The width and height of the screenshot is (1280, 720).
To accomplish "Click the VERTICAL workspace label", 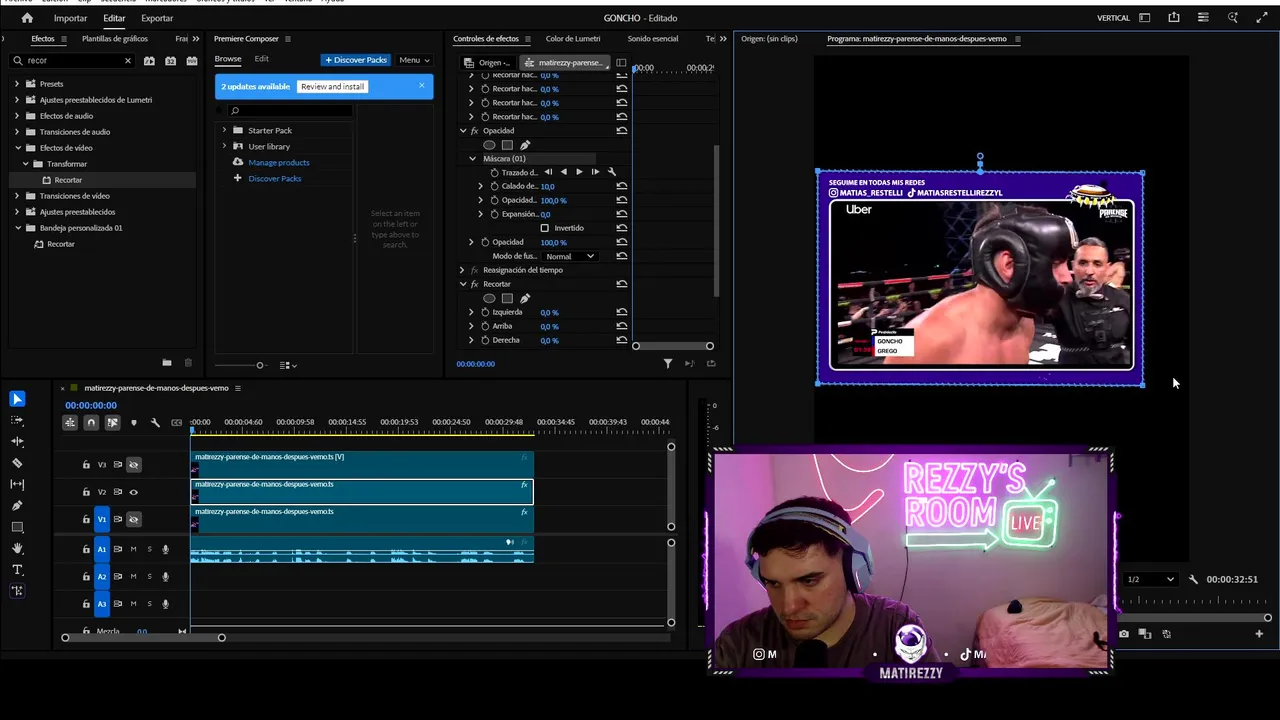I will coord(1113,18).
